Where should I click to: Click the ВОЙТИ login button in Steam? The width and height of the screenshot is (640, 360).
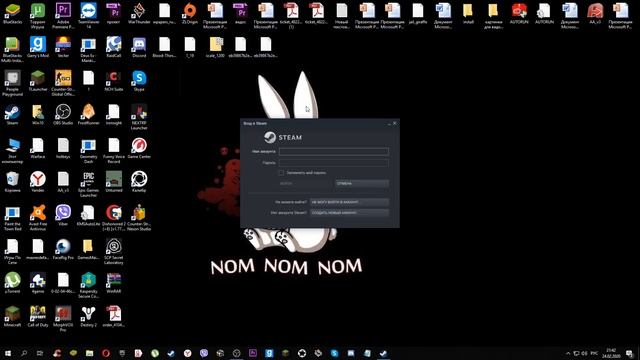tap(305, 183)
